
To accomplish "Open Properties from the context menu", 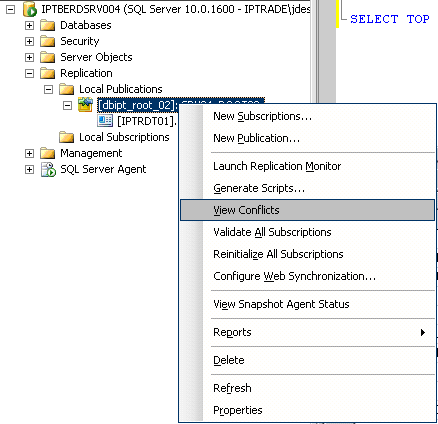I will 307,410.
